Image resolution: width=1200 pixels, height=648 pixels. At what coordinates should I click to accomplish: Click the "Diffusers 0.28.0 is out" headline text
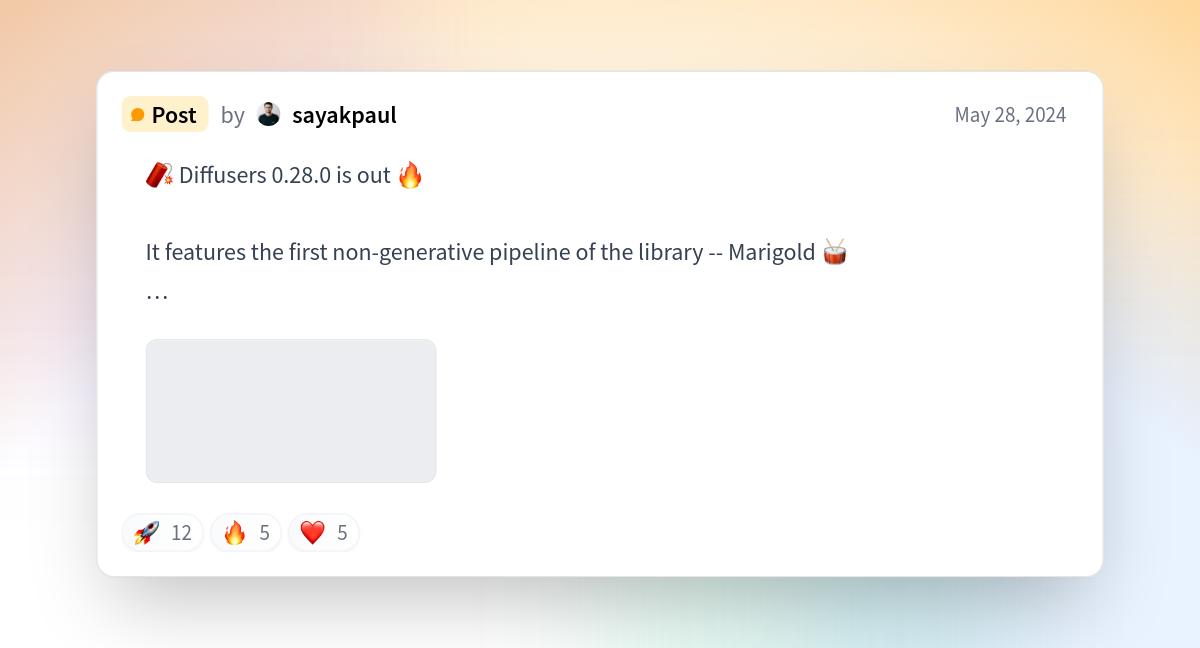pos(285,175)
